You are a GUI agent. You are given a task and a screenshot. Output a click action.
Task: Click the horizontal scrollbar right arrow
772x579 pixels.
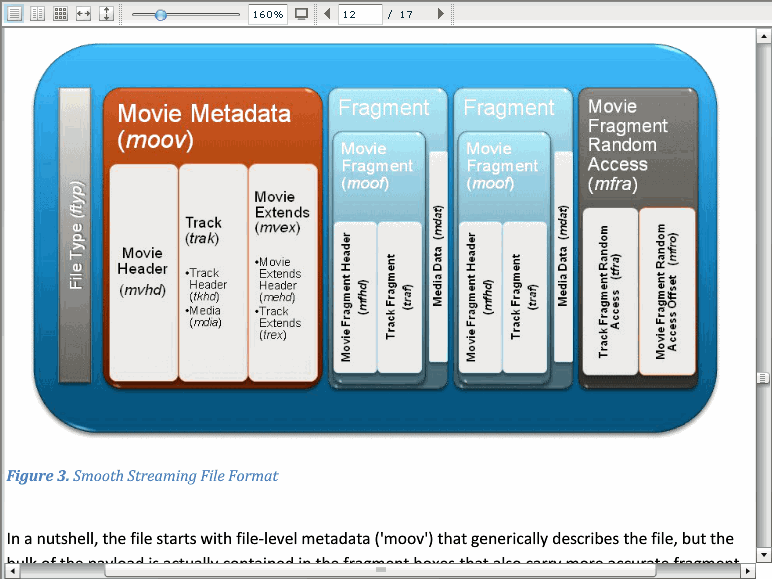coord(748,571)
